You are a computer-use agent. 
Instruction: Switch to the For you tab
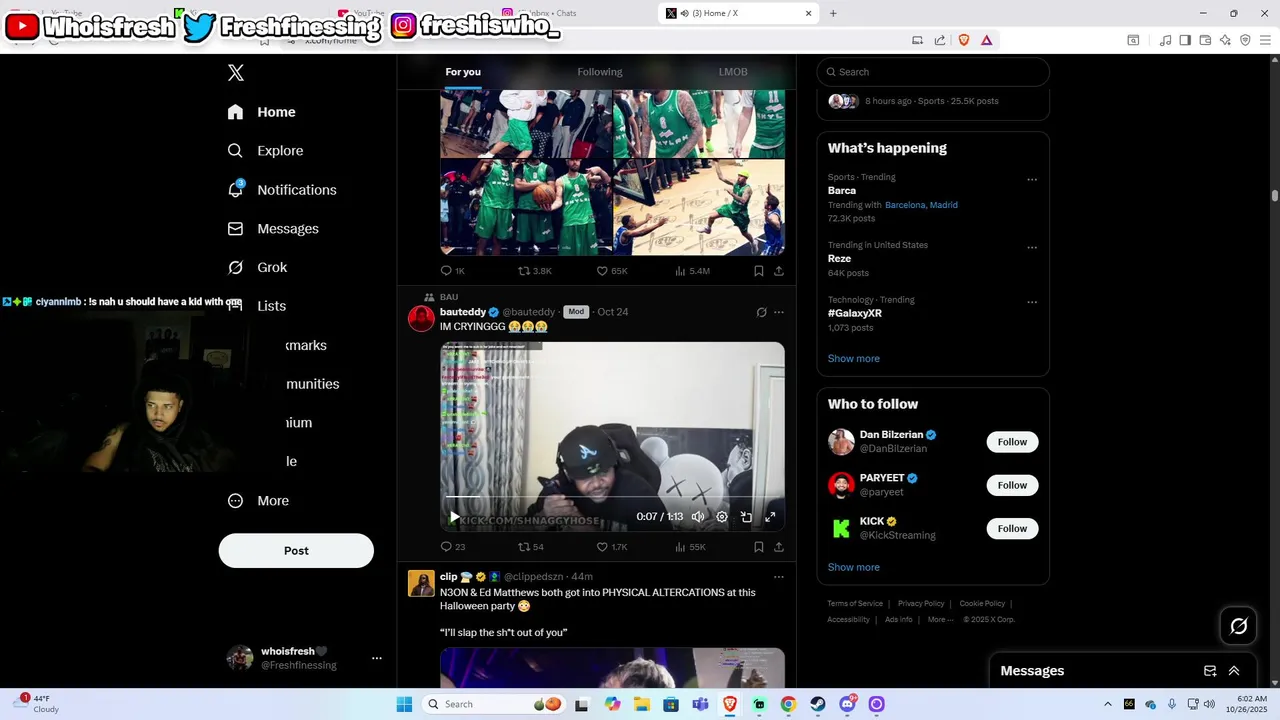(463, 72)
